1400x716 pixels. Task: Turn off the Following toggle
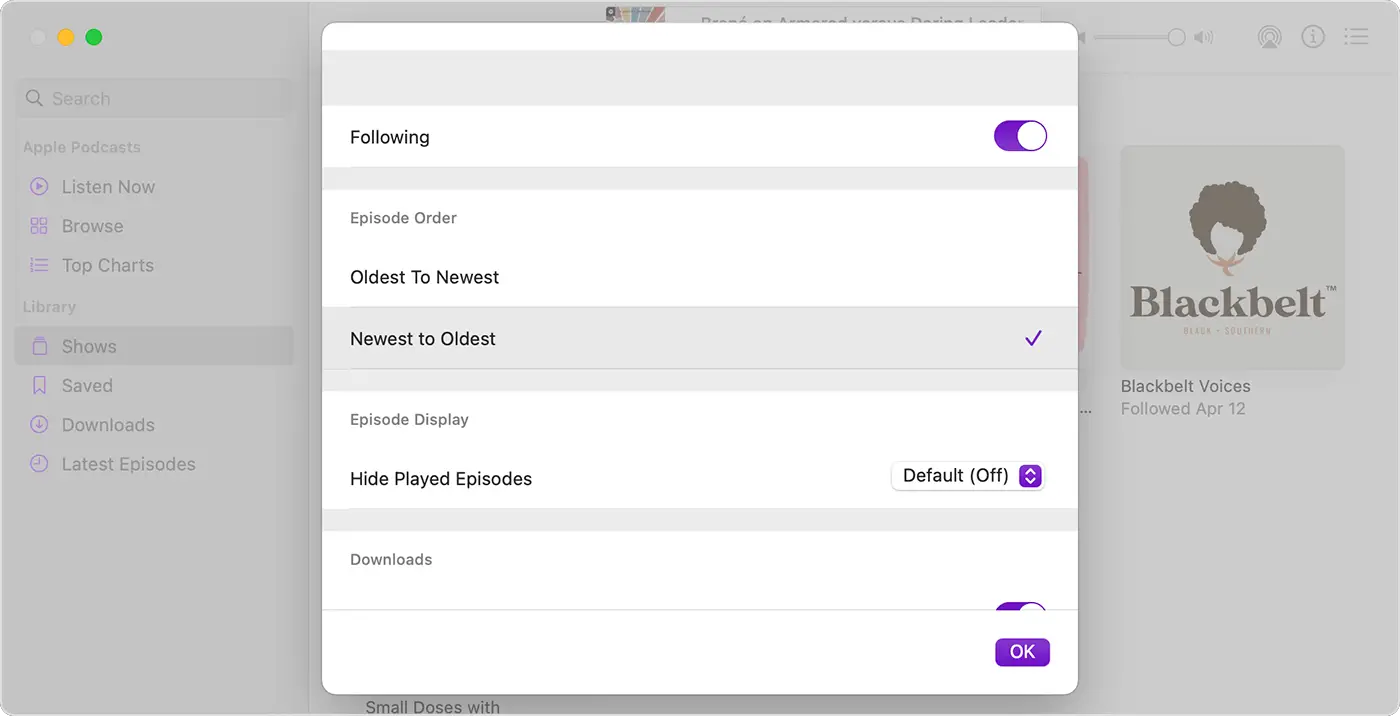click(1020, 136)
